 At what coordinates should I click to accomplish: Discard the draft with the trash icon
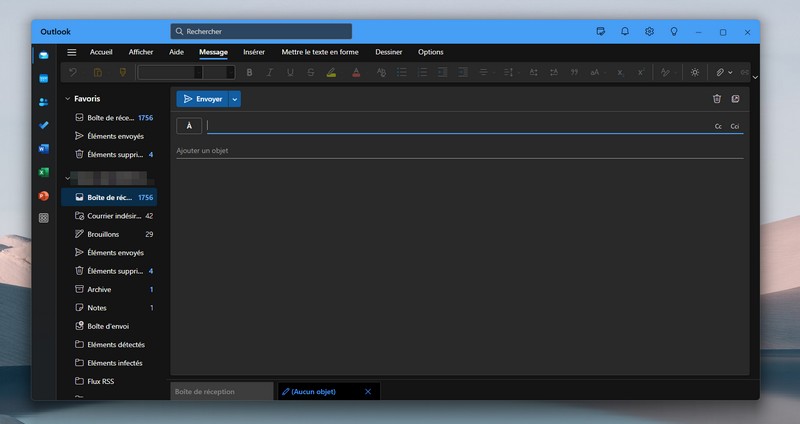click(x=716, y=99)
